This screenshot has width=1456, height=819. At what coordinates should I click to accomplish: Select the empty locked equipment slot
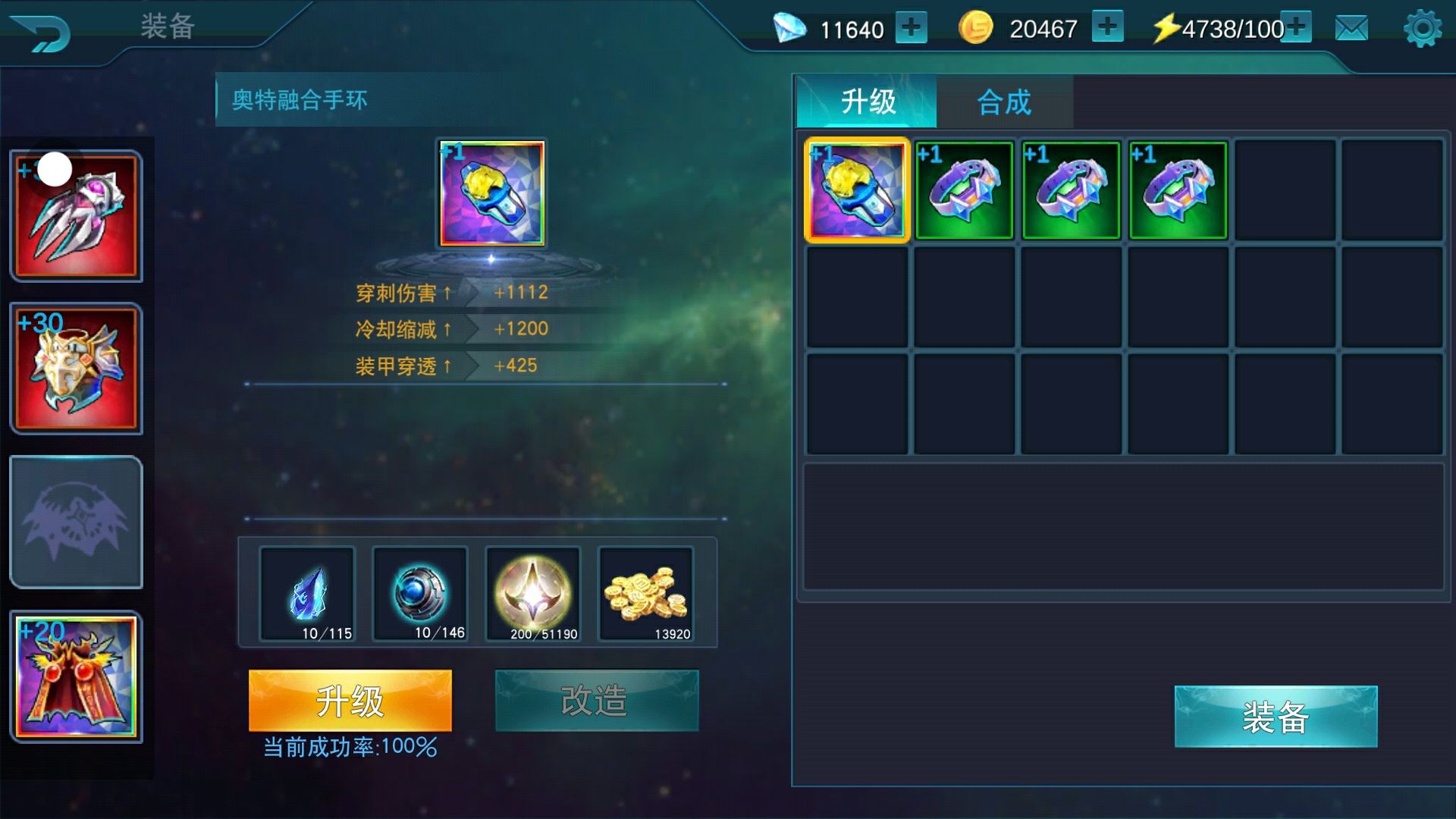pyautogui.click(x=76, y=522)
